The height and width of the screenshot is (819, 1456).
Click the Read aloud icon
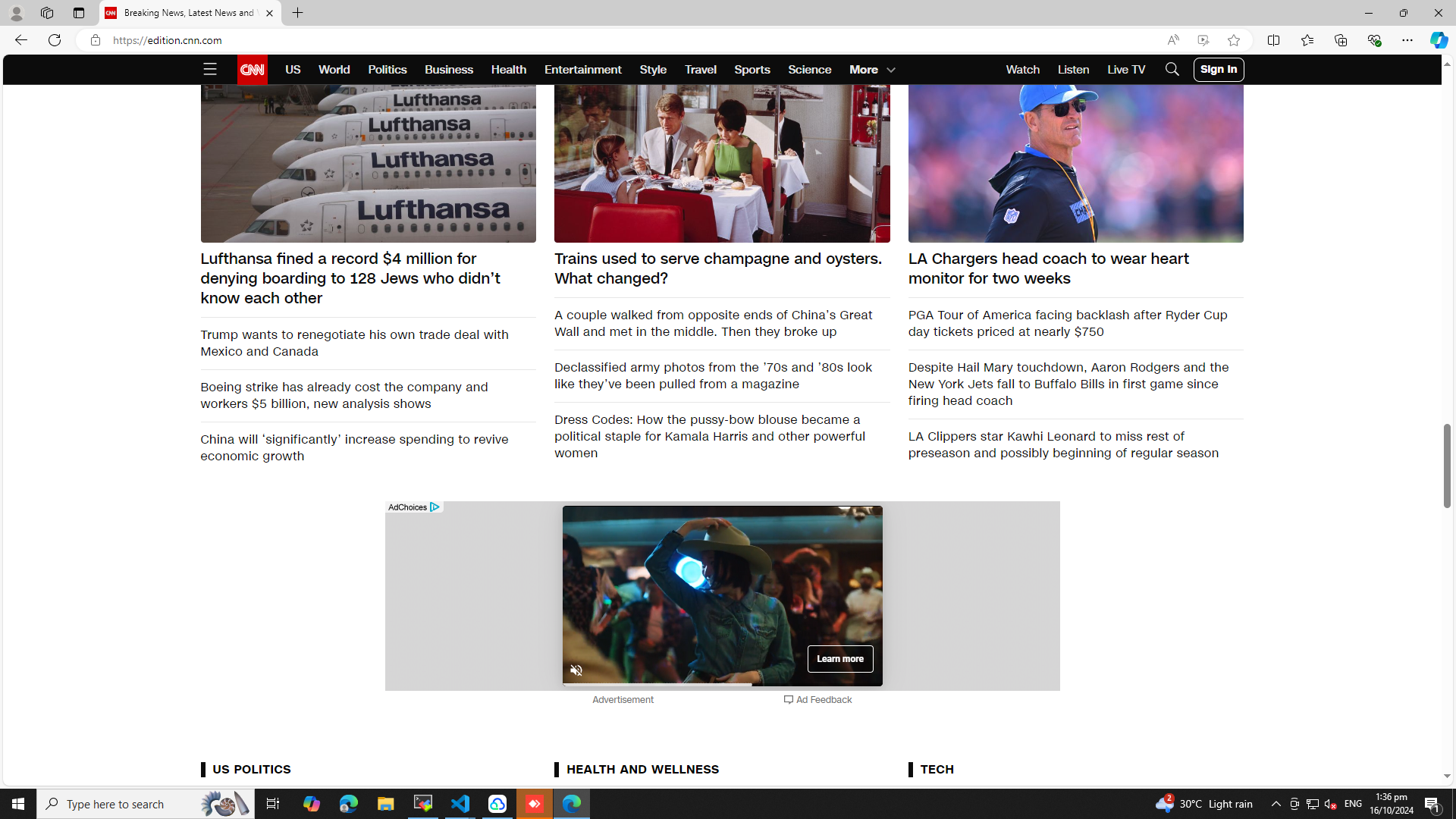tap(1173, 40)
